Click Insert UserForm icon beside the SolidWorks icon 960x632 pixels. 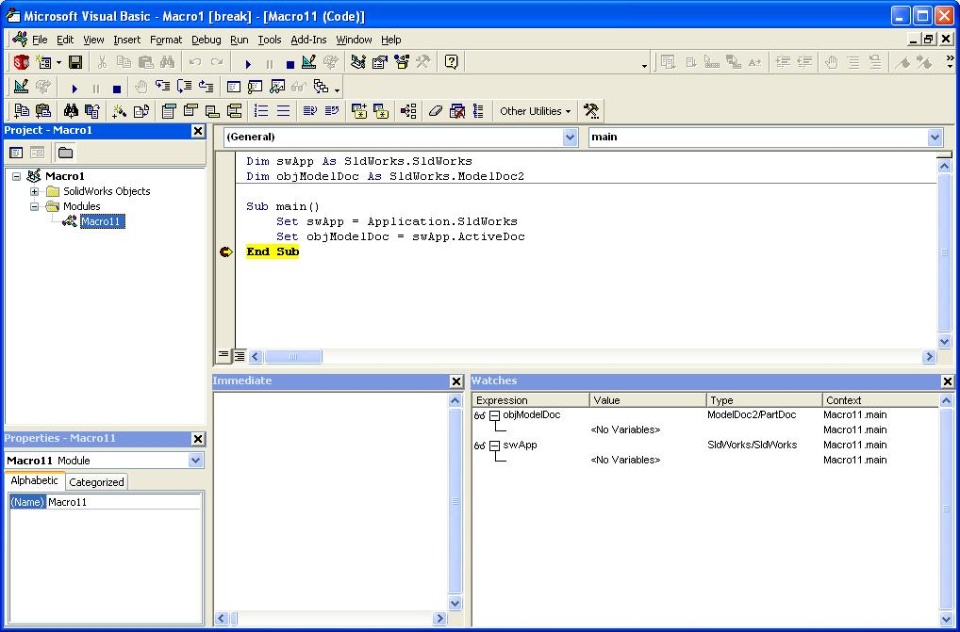pos(44,62)
